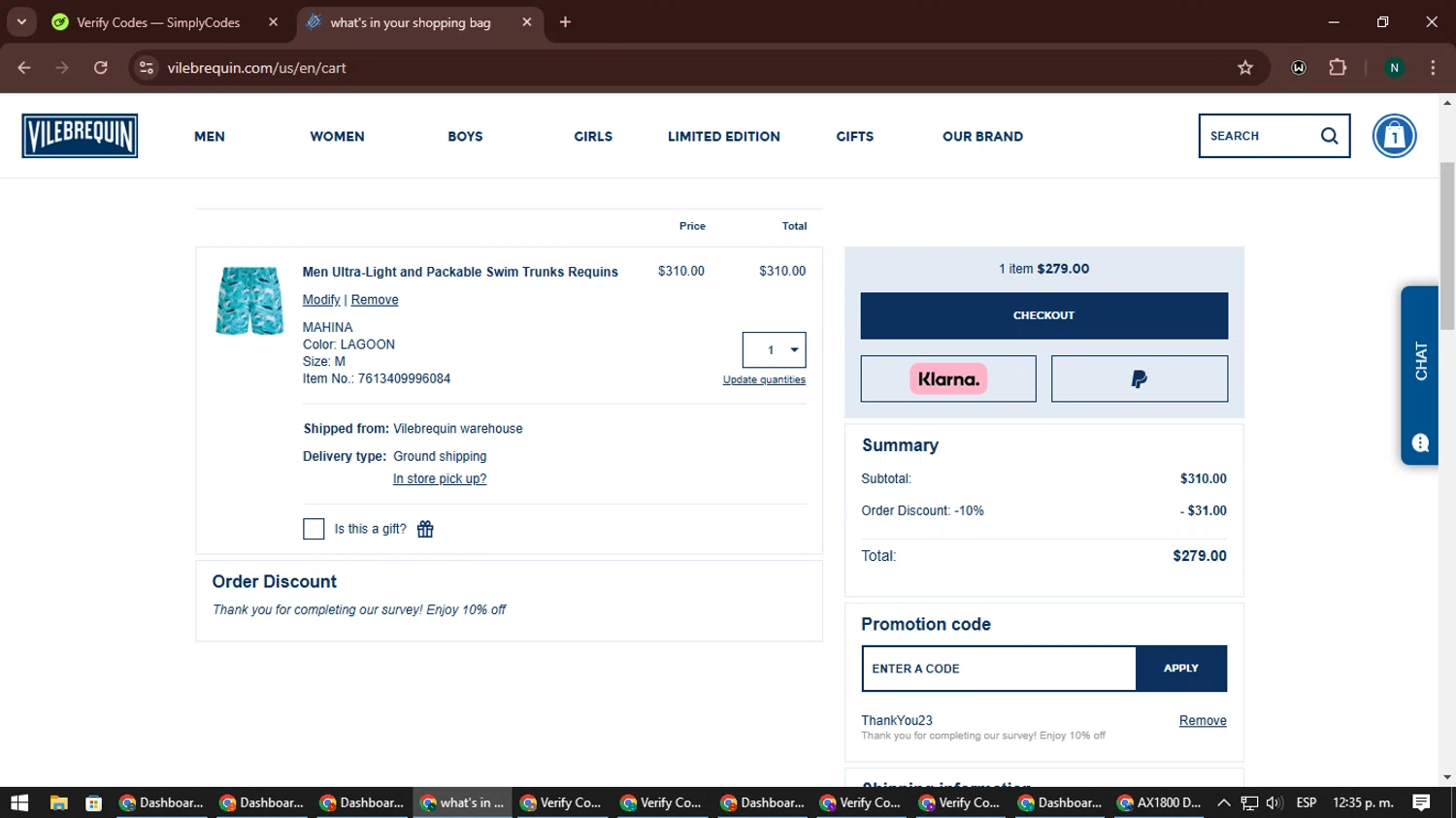
Task: Bookmark this page with star icon
Action: [1245, 68]
